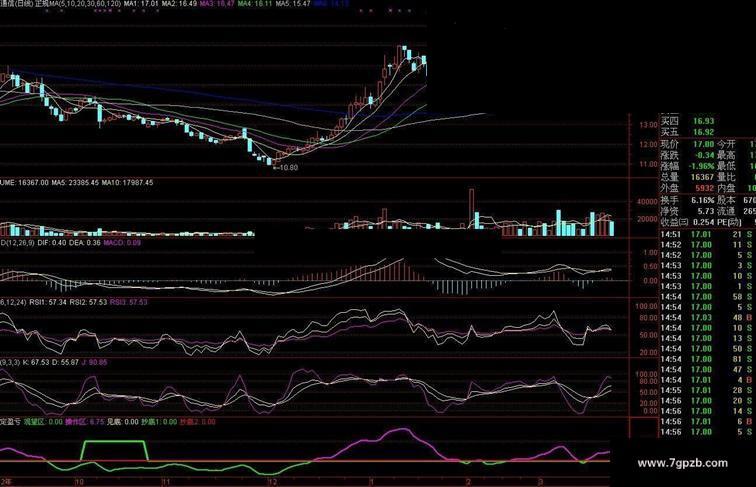This screenshot has height=487, width=756.
Task: Click the purple RSI3 value
Action: [x=129, y=302]
